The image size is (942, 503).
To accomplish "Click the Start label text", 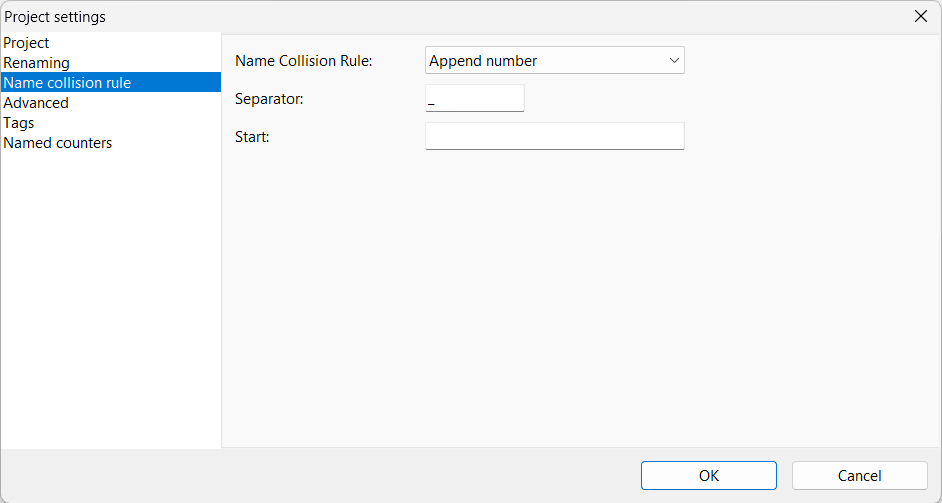I will (x=252, y=137).
